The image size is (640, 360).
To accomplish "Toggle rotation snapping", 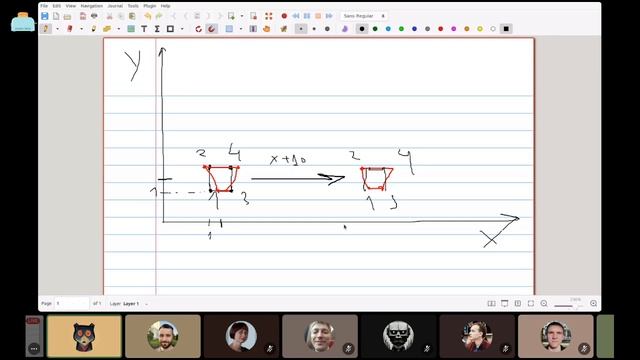I will coord(198,29).
